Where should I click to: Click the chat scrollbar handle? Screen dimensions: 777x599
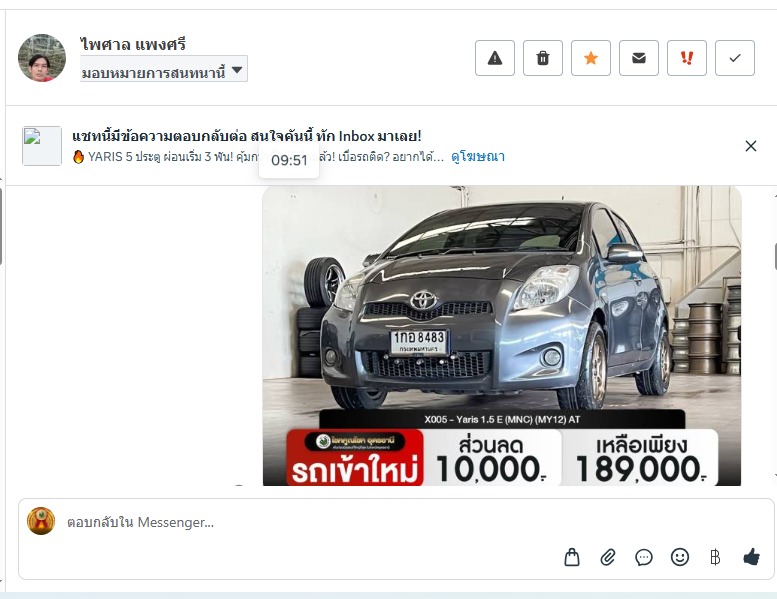tap(775, 256)
